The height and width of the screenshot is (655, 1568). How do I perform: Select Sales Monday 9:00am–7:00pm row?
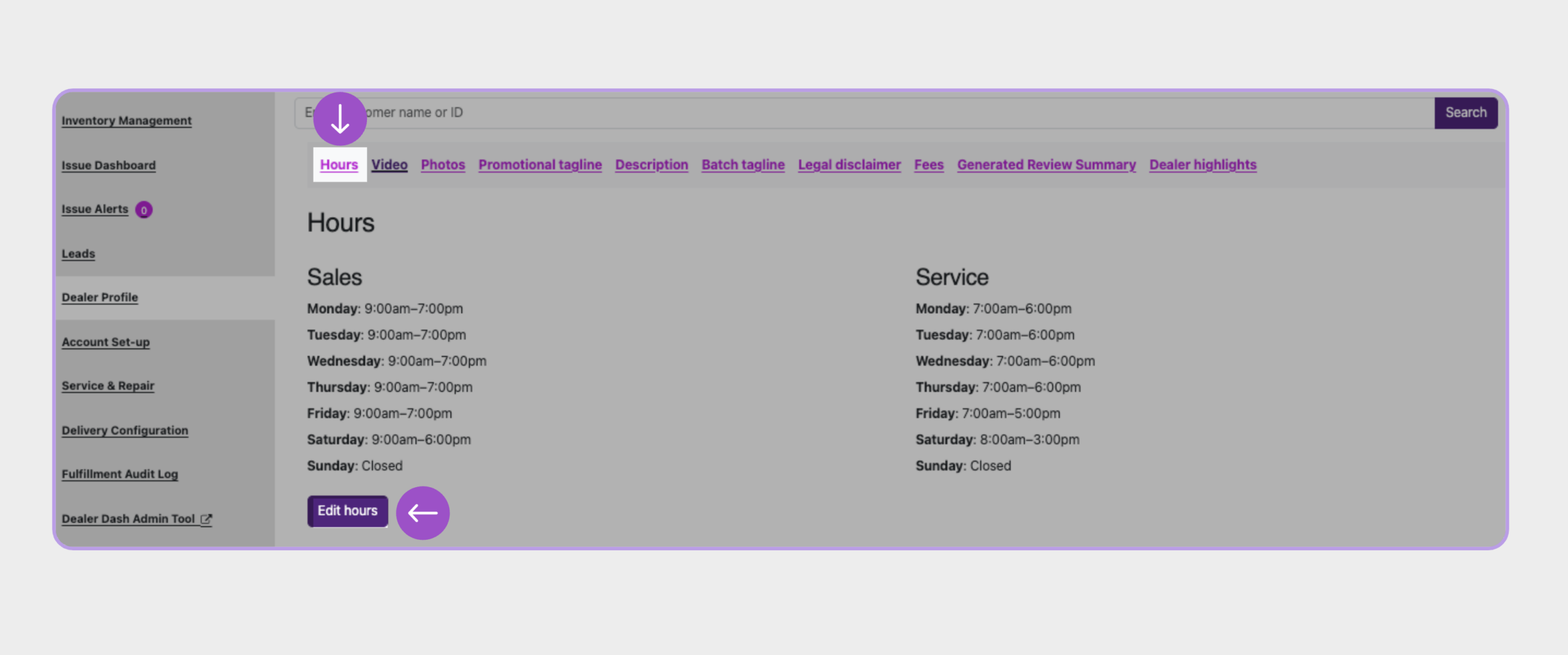[385, 309]
